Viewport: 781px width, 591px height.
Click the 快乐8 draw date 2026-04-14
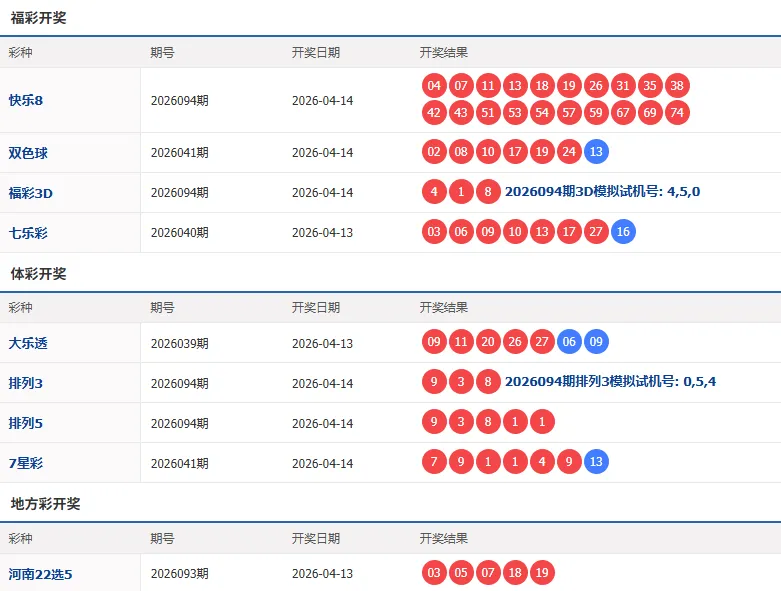click(x=323, y=101)
